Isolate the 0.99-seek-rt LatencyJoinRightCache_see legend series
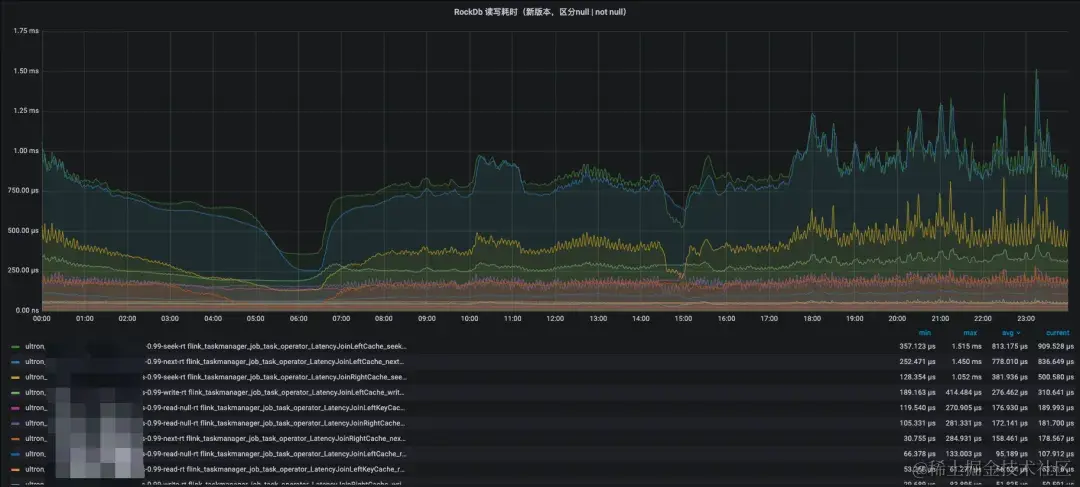The height and width of the screenshot is (487, 1080). 216,377
